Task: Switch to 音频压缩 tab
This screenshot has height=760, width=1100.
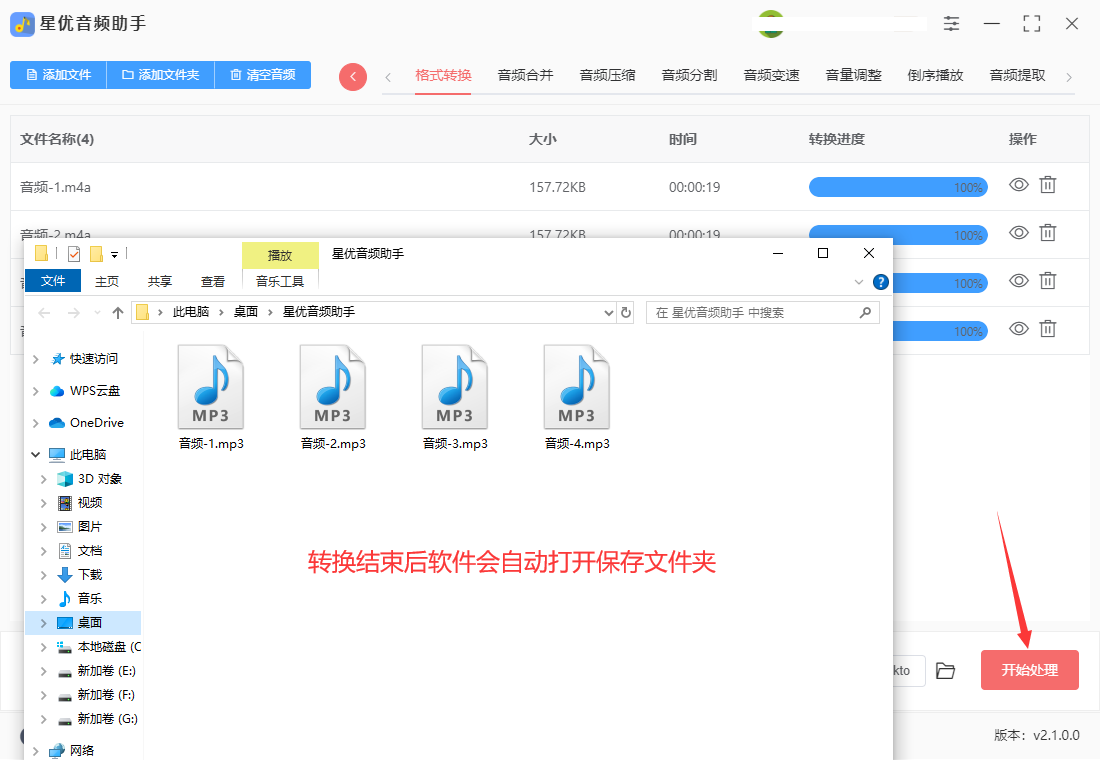Action: pyautogui.click(x=608, y=75)
